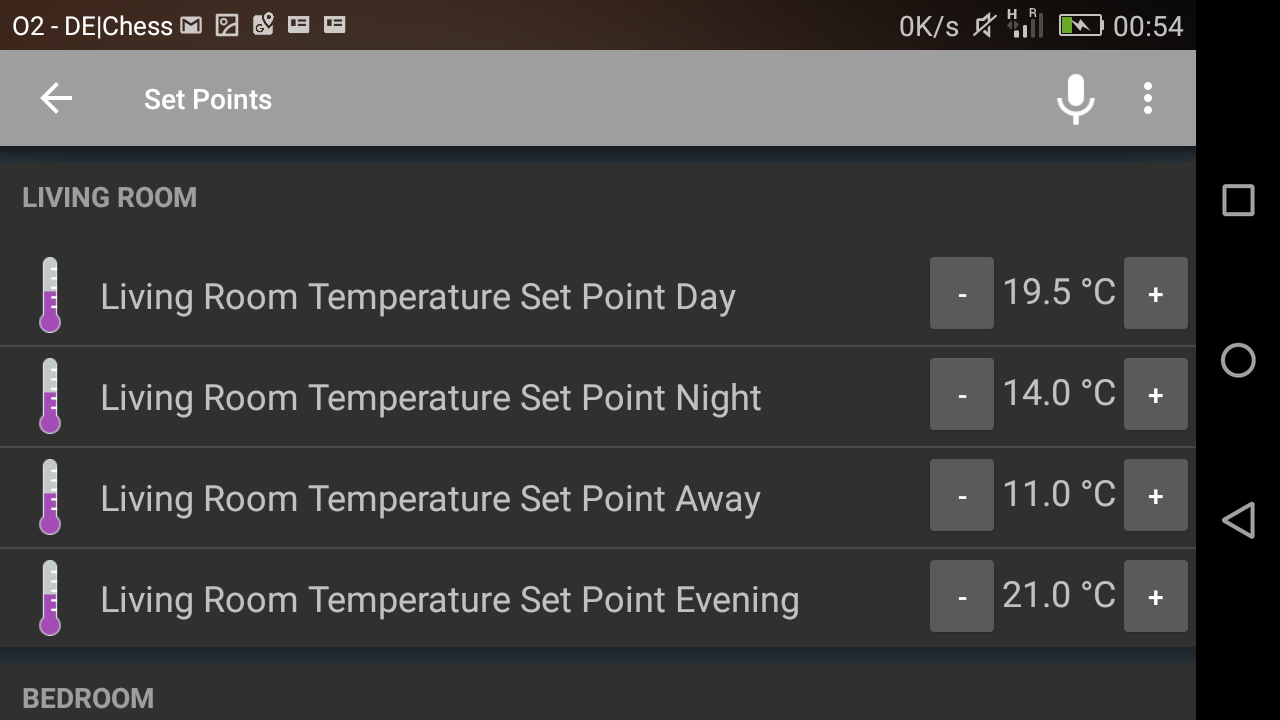The image size is (1280, 720).
Task: Raise the Away set point temperature
Action: point(1155,496)
